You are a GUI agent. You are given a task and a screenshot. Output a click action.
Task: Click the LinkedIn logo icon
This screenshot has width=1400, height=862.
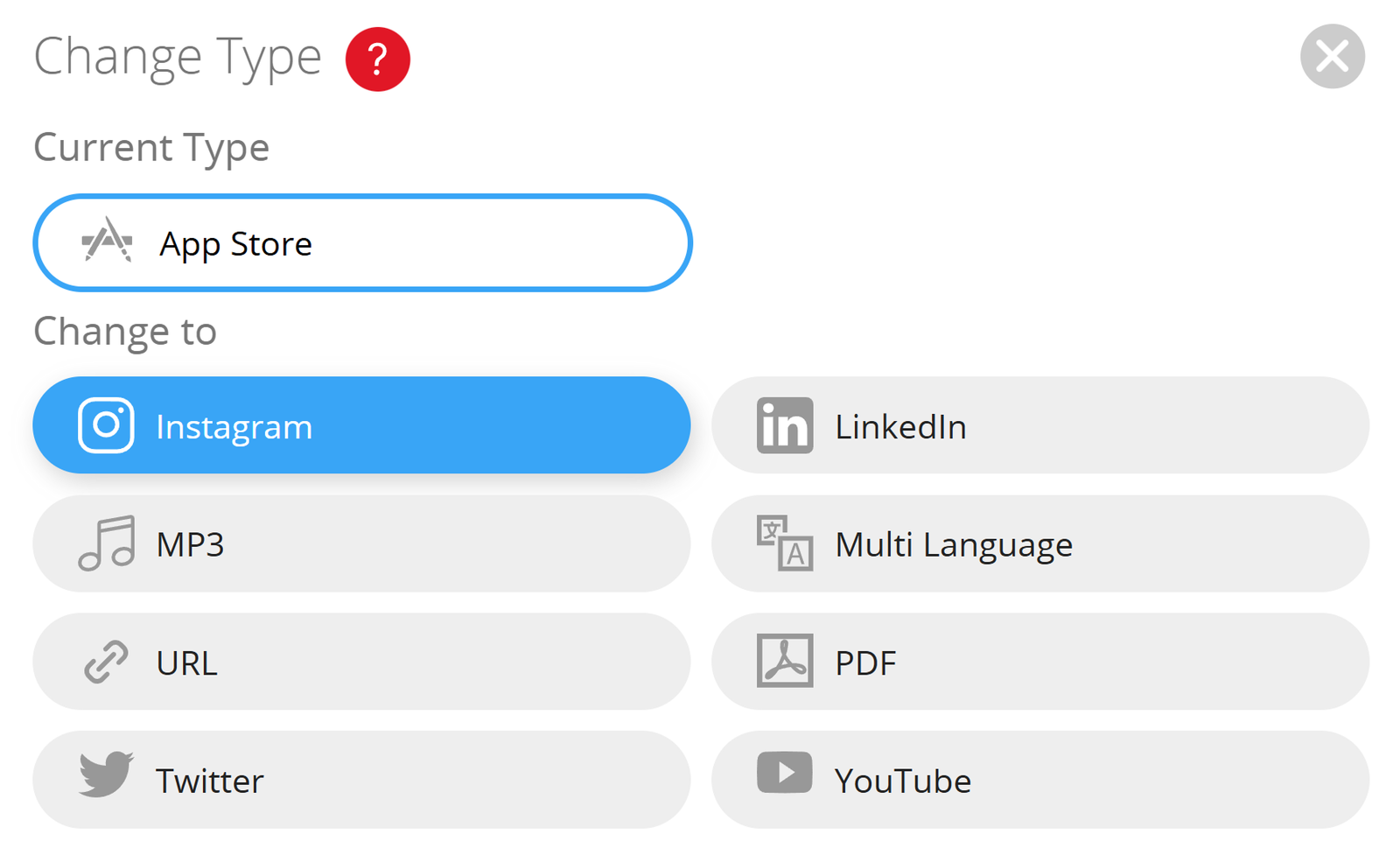point(784,425)
